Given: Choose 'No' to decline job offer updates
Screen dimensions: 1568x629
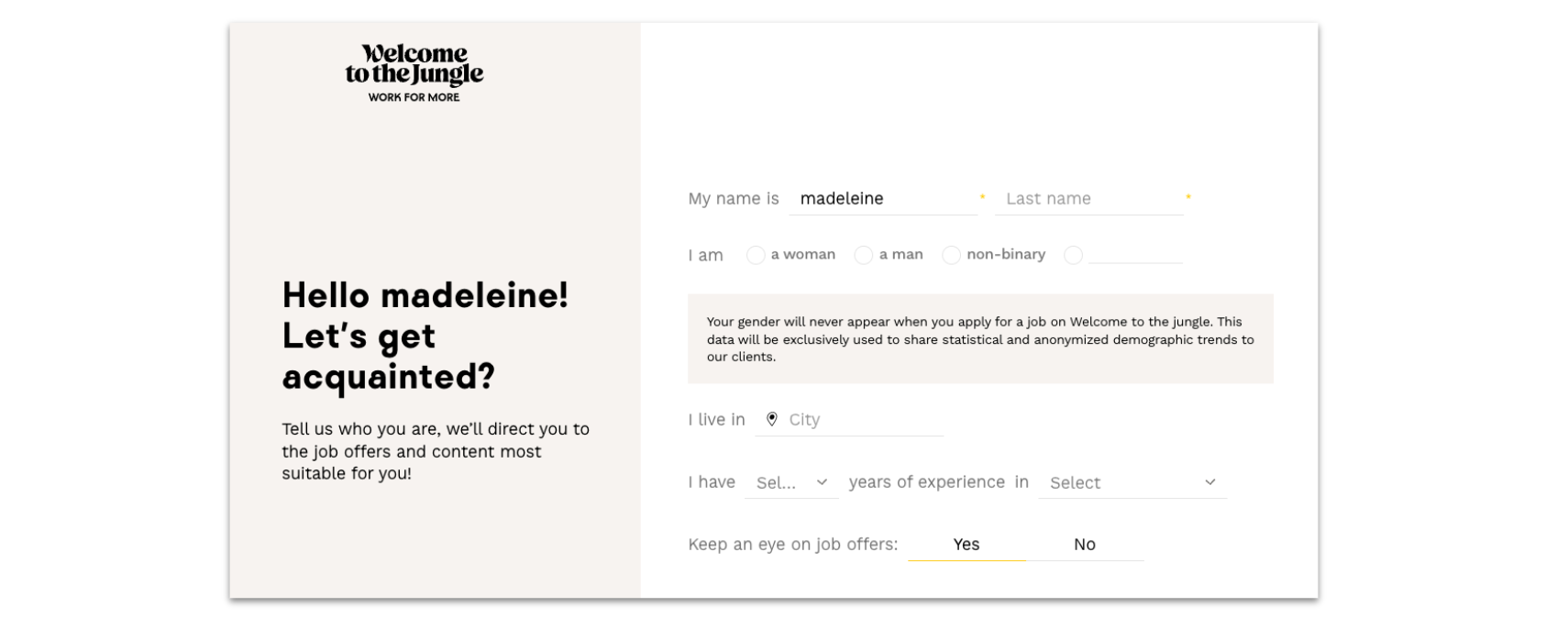Looking at the screenshot, I should (x=1086, y=544).
